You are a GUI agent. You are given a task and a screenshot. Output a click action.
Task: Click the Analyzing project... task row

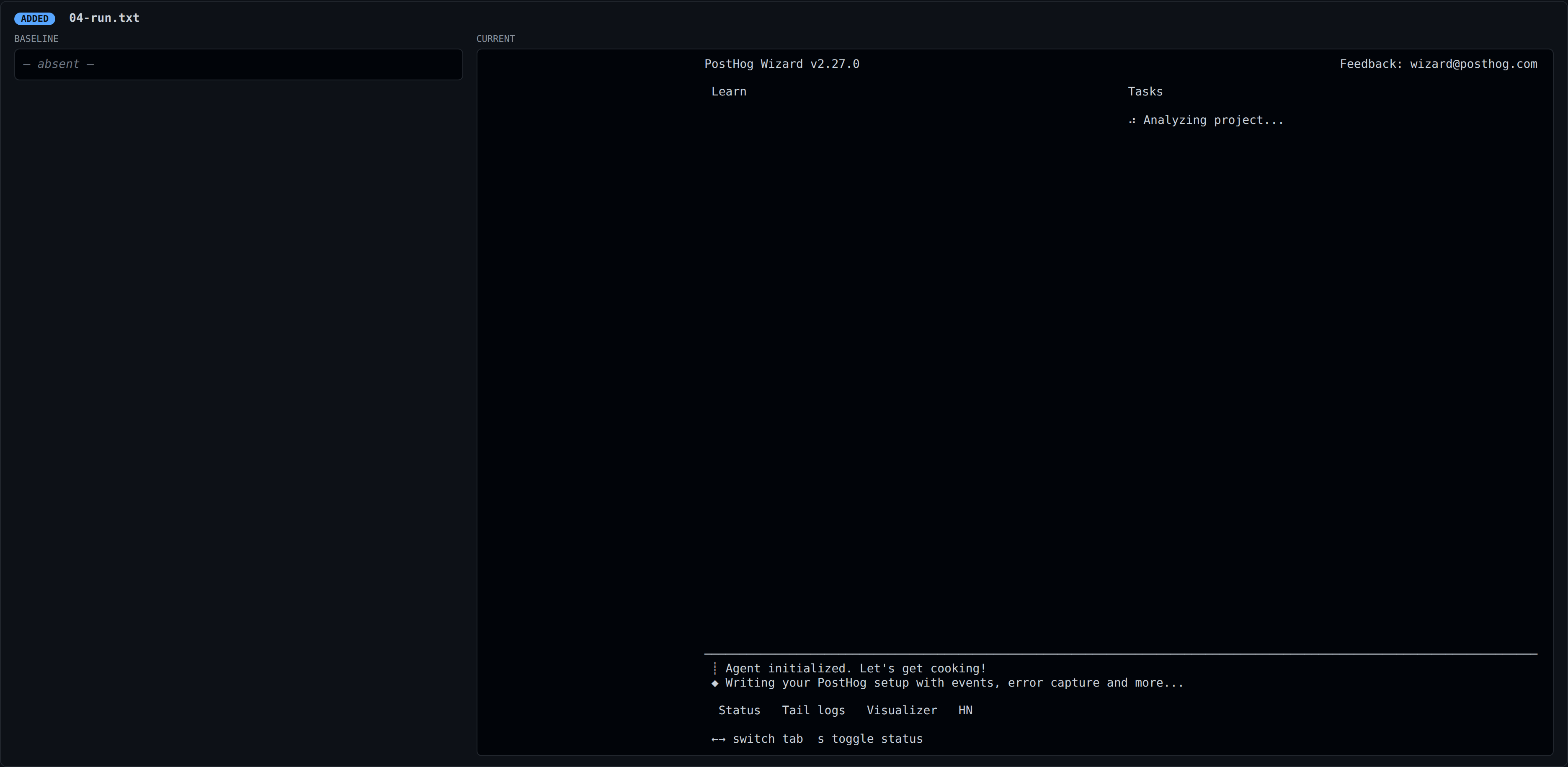[x=1206, y=120]
